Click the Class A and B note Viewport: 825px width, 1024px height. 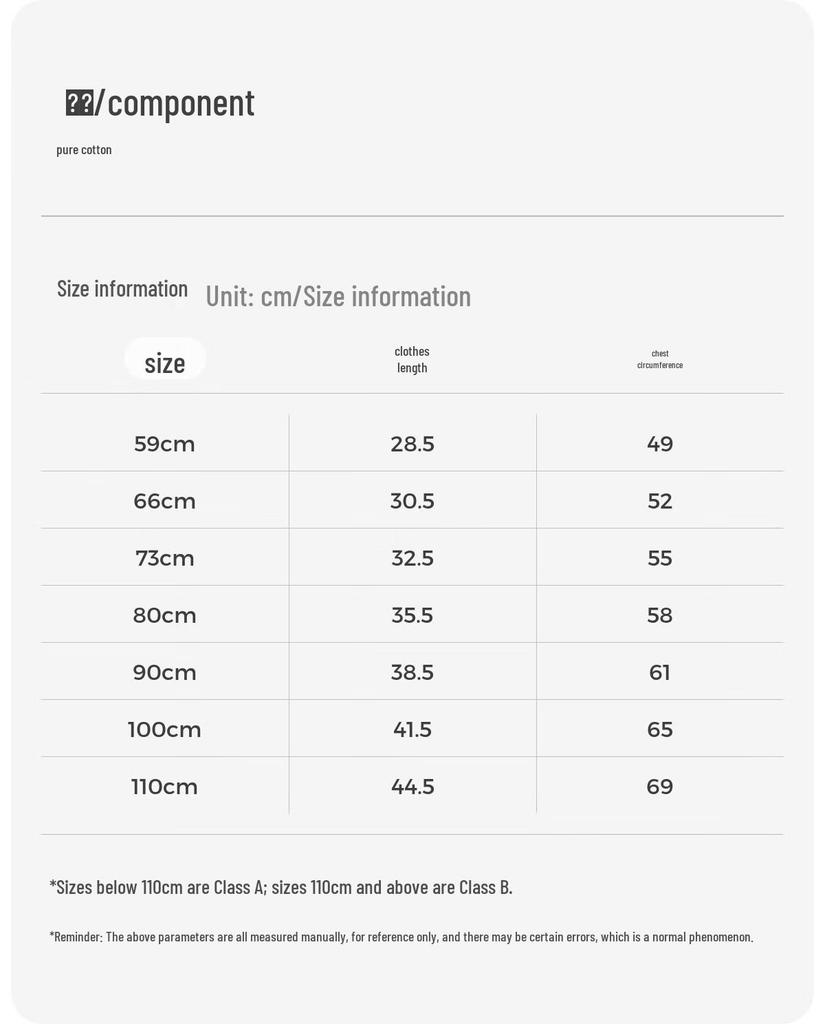tap(281, 887)
